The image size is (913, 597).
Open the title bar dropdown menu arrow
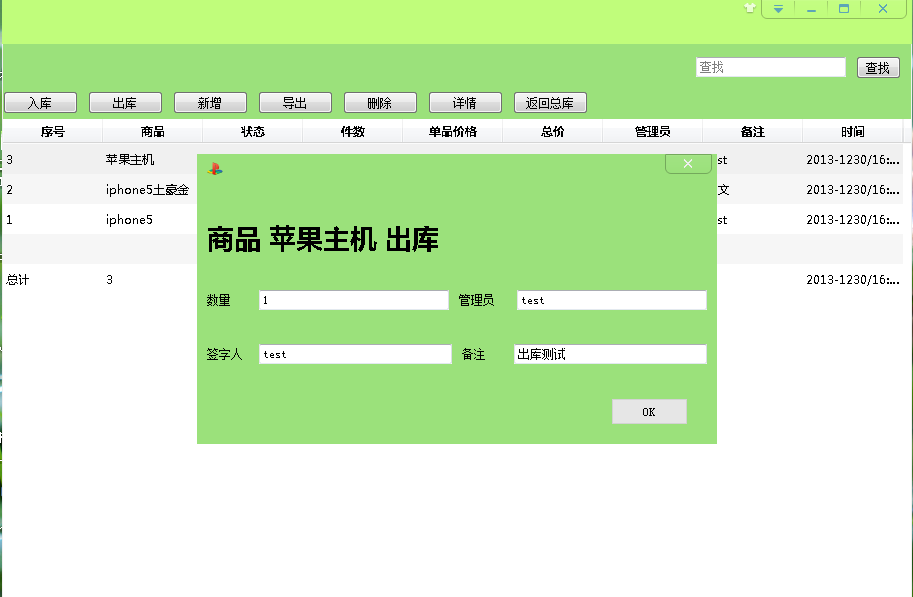coord(778,9)
